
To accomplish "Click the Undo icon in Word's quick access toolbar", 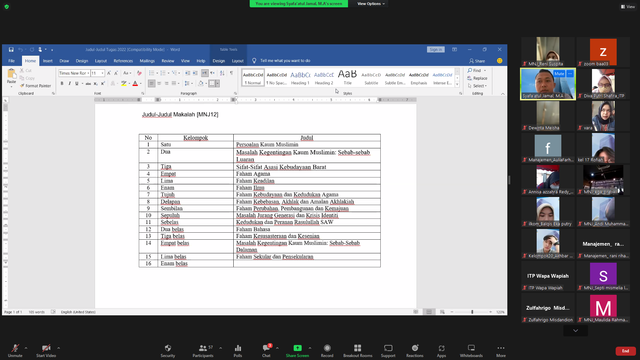I will coord(20,49).
